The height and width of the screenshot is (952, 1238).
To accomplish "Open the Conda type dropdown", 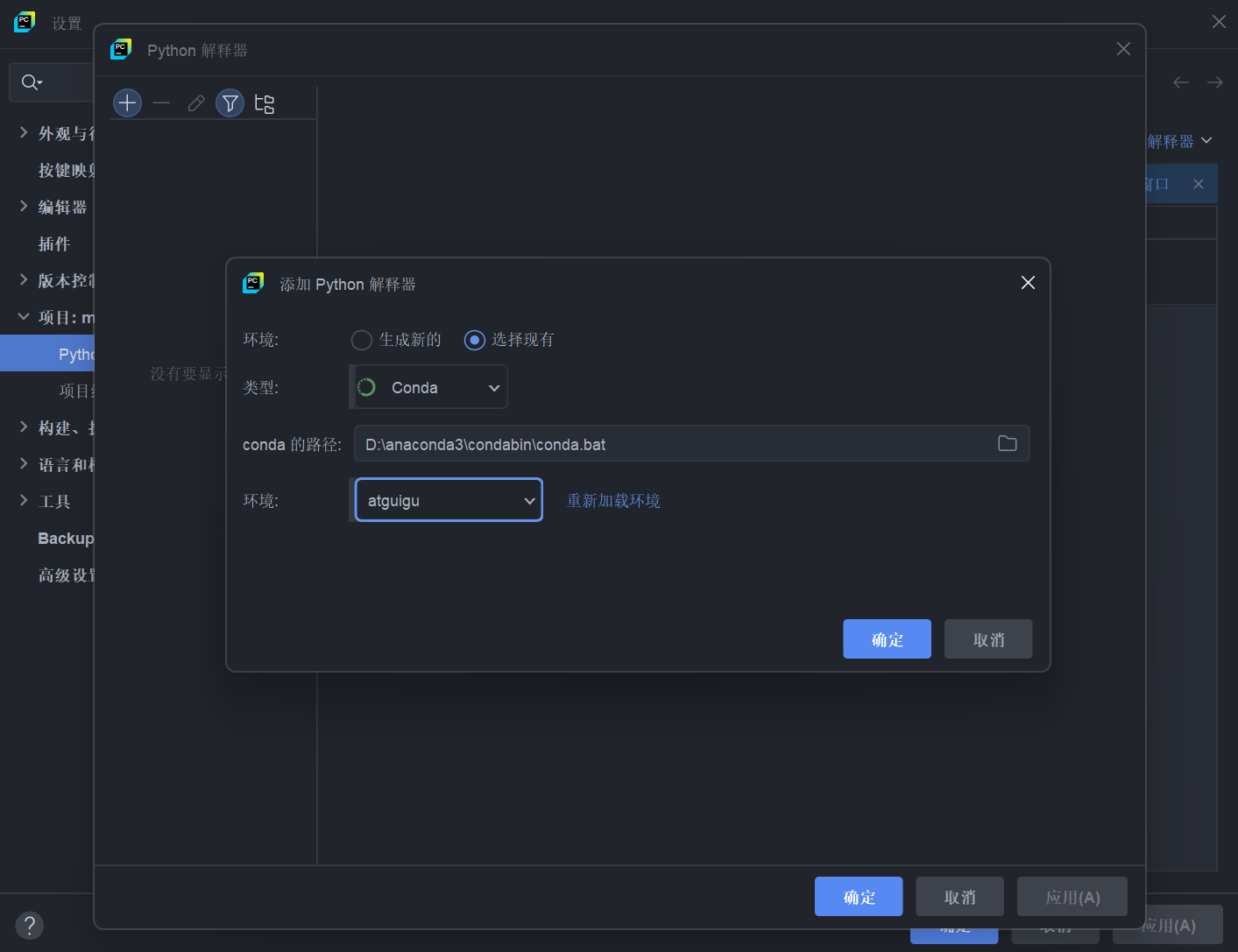I will [430, 387].
